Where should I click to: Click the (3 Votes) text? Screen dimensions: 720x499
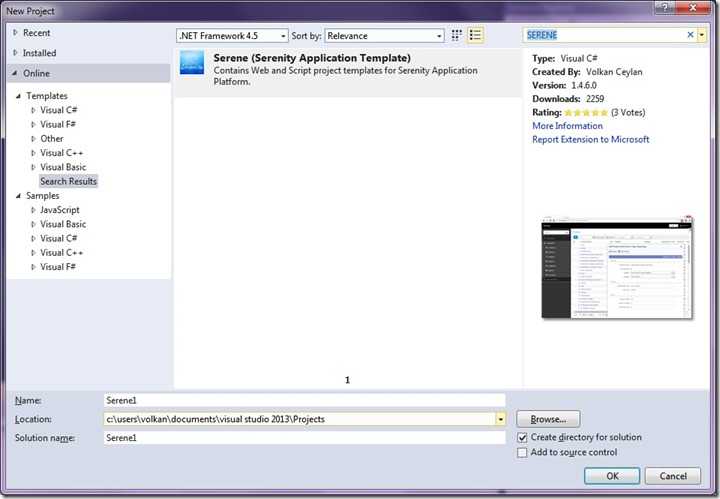click(628, 112)
